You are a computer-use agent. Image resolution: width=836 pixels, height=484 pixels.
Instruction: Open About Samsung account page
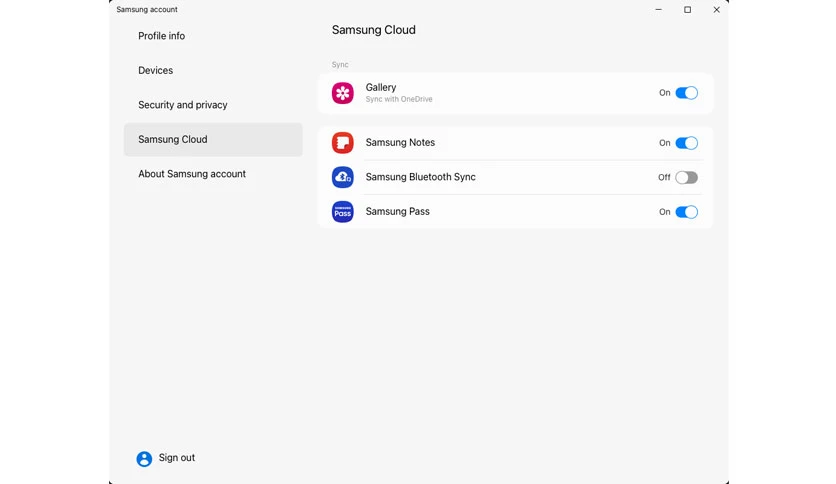click(x=192, y=174)
